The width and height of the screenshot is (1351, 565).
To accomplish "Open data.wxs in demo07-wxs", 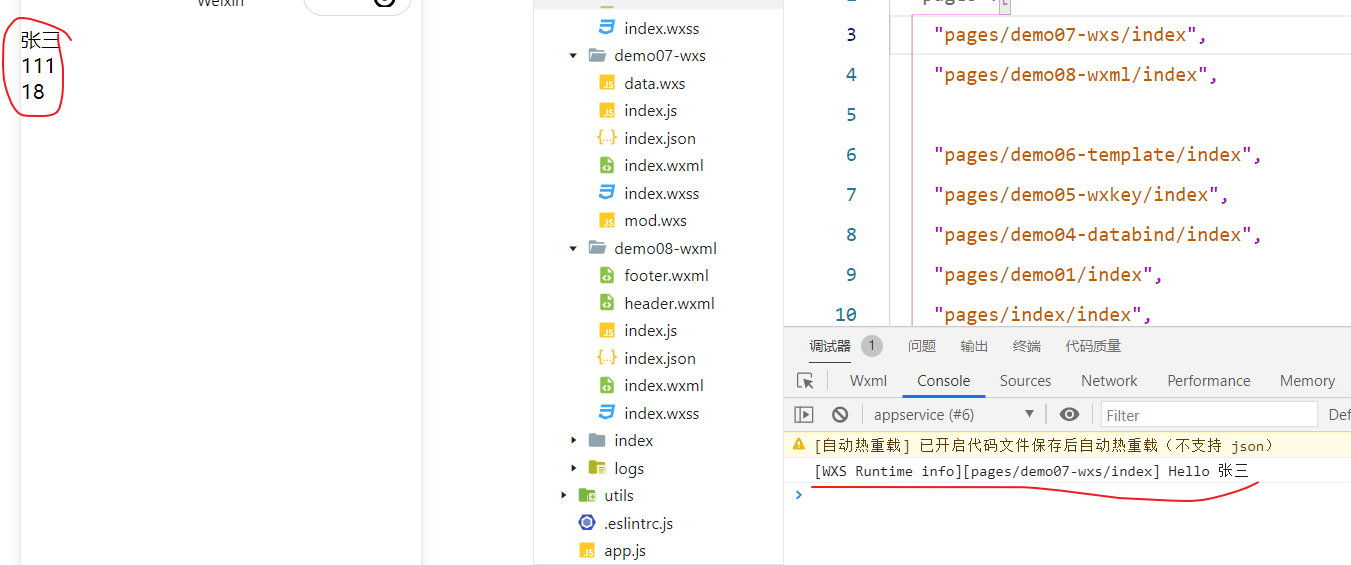I will click(x=655, y=84).
